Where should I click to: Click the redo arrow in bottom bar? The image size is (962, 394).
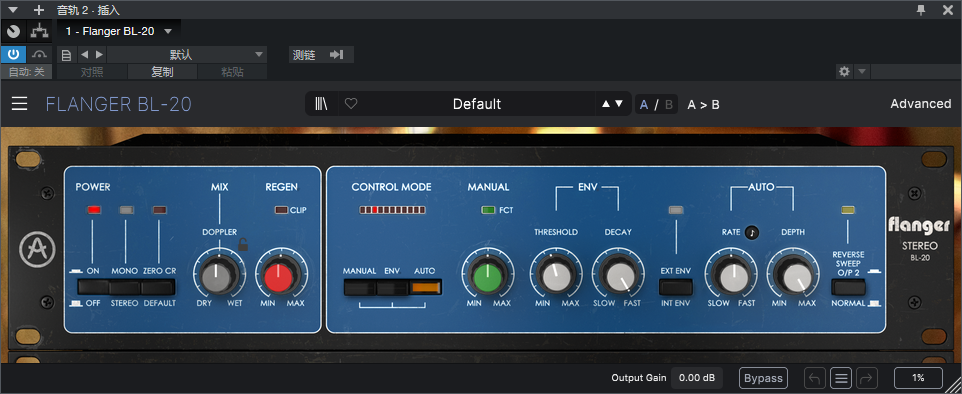coord(866,378)
